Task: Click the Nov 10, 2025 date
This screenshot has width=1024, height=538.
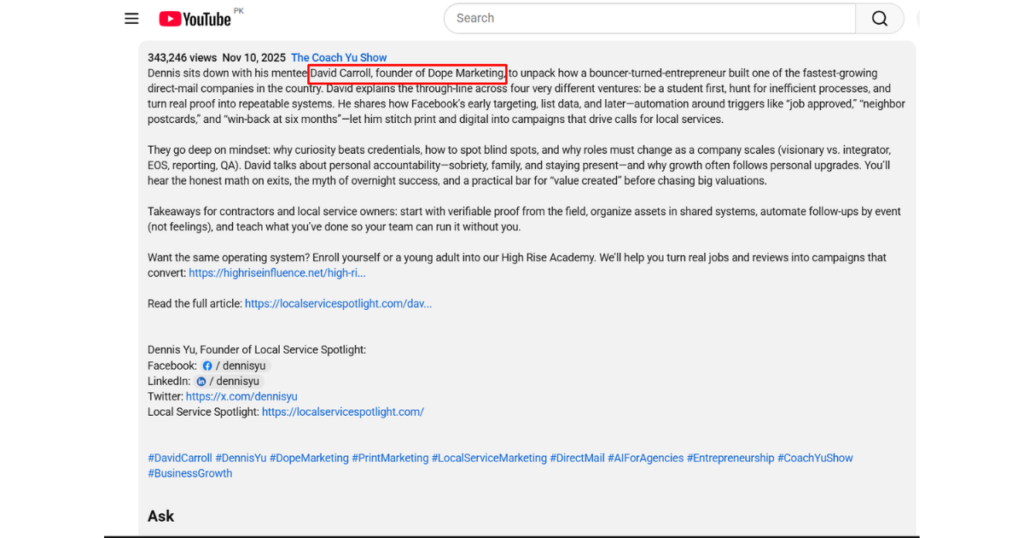Action: tap(254, 57)
